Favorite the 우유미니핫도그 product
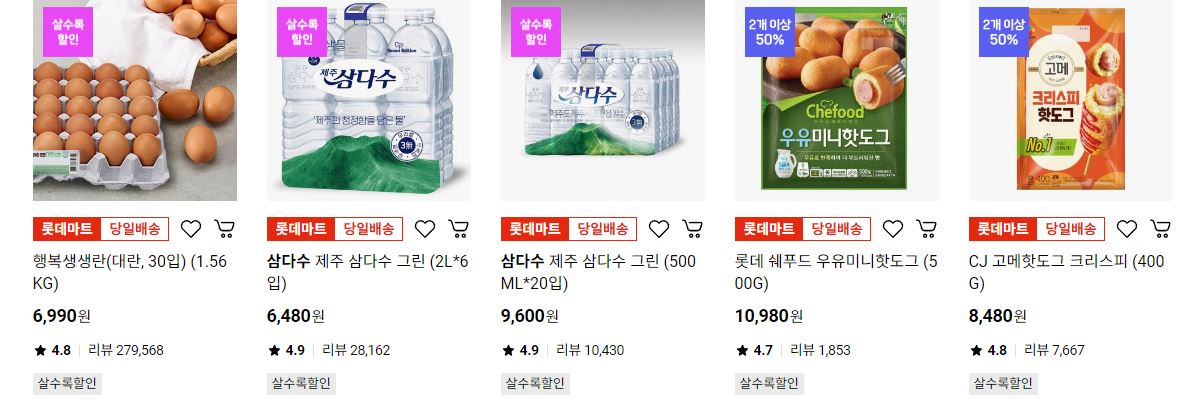 893,229
